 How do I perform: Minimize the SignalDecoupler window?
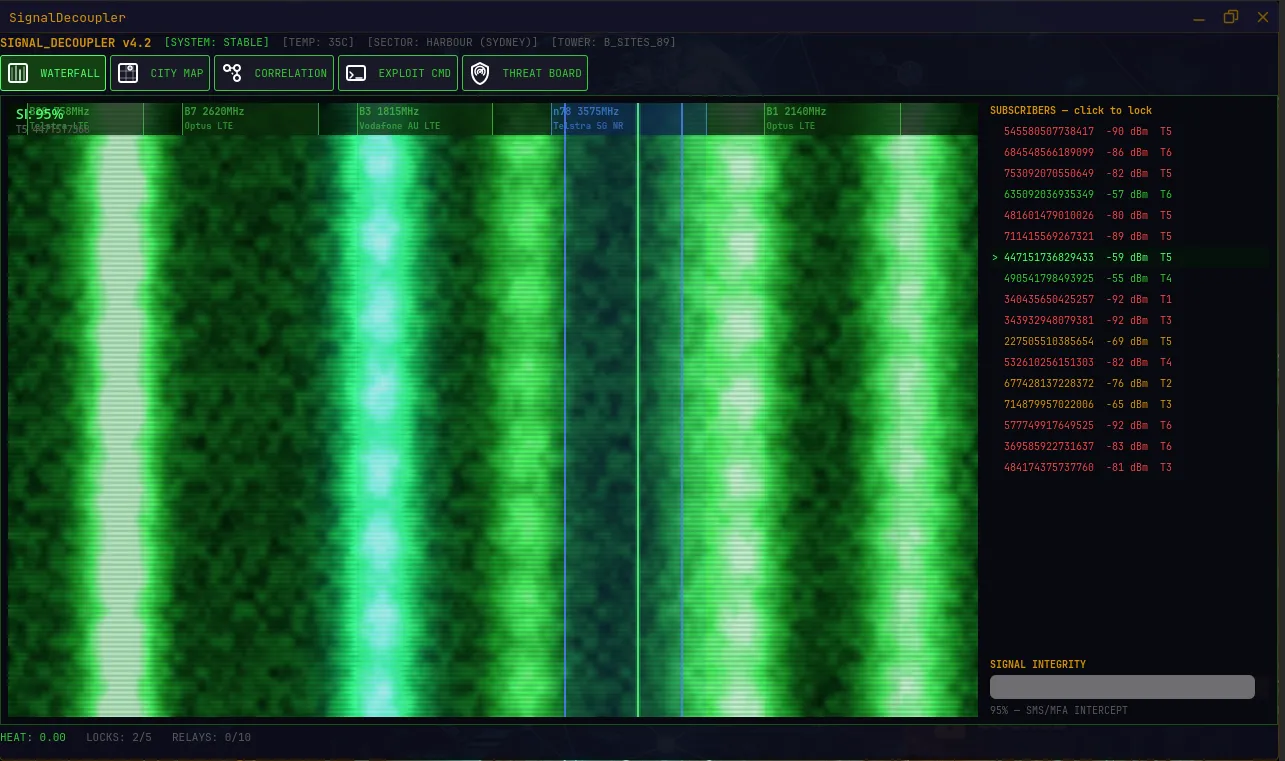[1200, 17]
